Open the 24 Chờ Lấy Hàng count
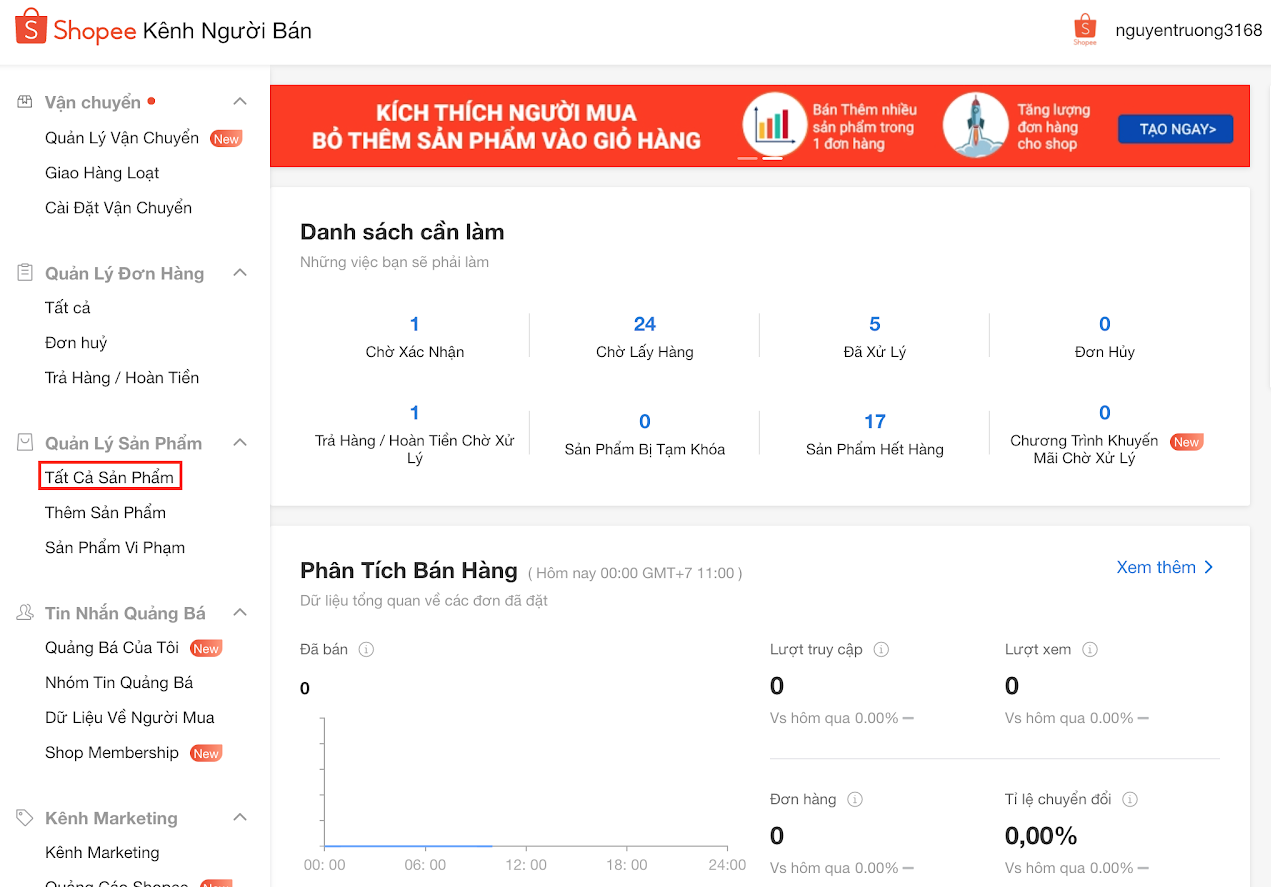This screenshot has width=1271, height=887. (644, 324)
